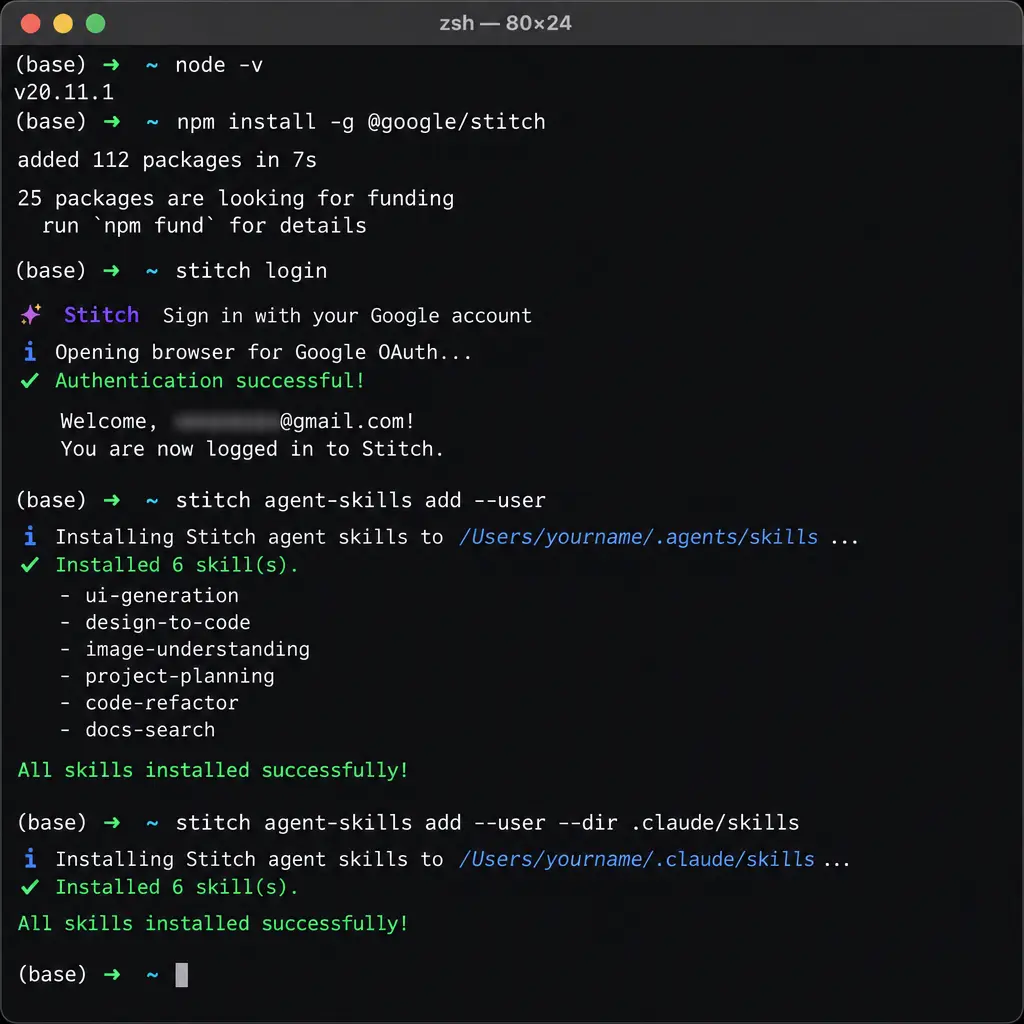Click the 'docs-search' skill entry
The width and height of the screenshot is (1024, 1024).
pyautogui.click(x=150, y=729)
